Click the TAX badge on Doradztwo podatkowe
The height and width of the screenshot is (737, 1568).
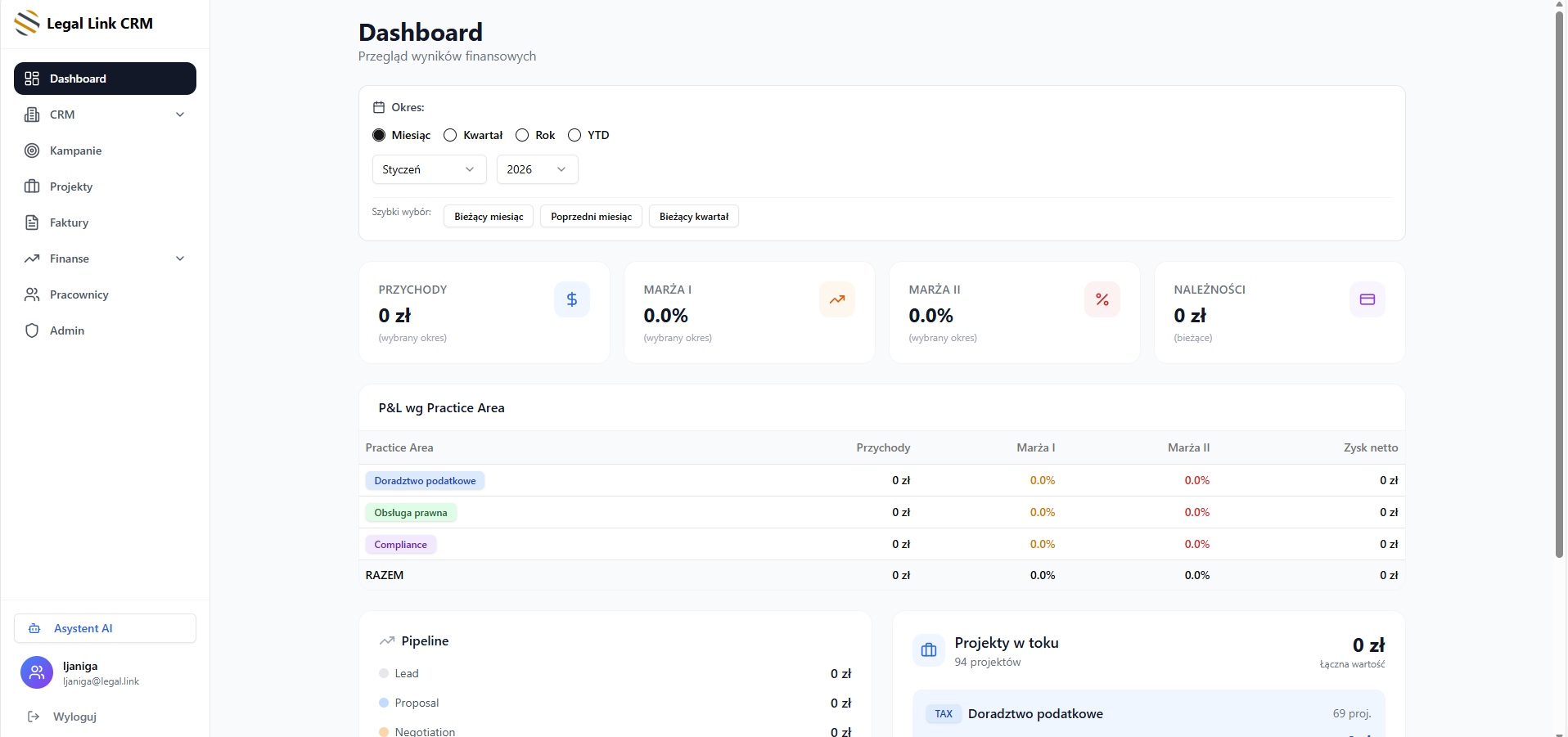pos(944,713)
